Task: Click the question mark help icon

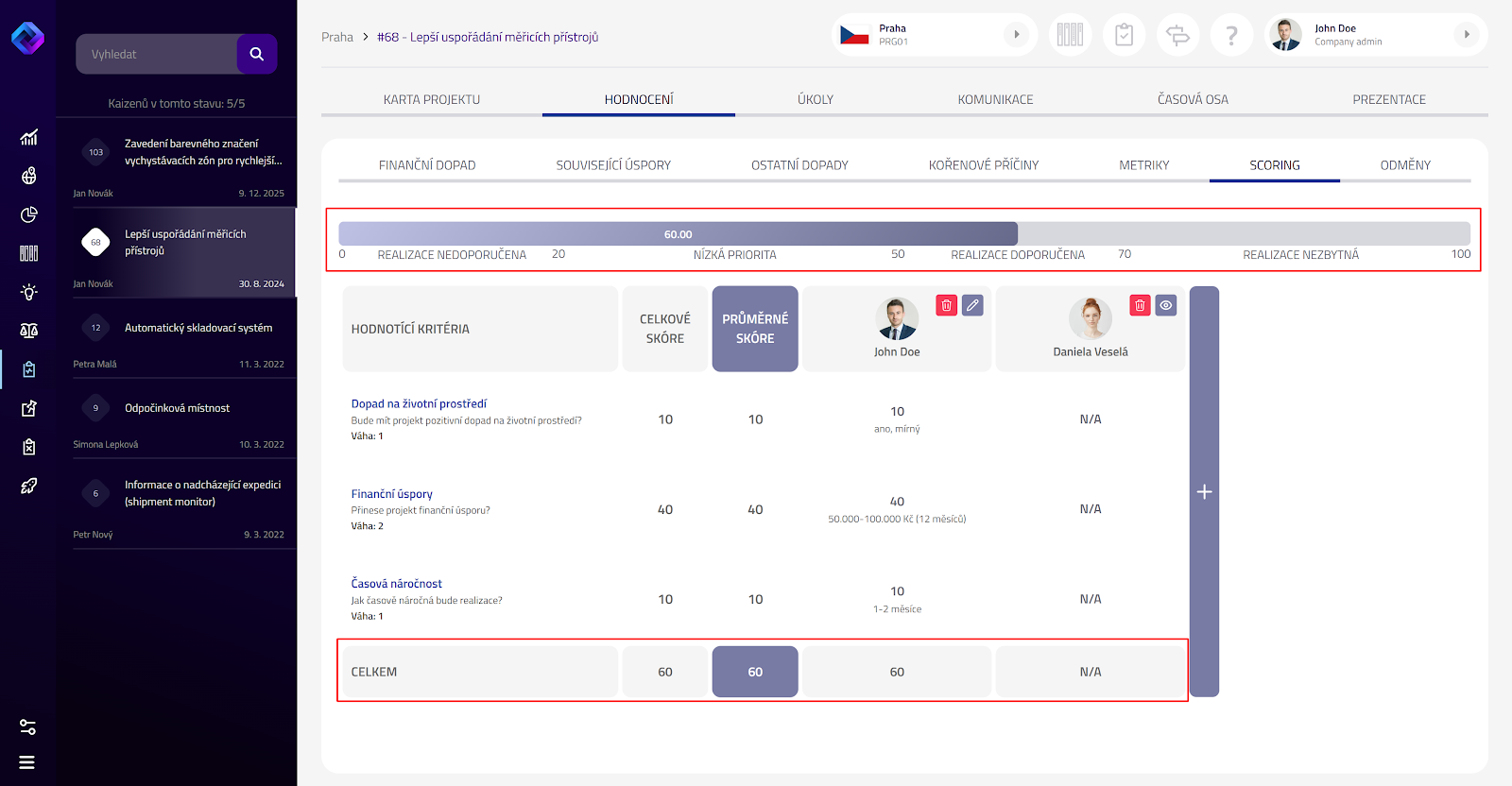Action: [1231, 36]
